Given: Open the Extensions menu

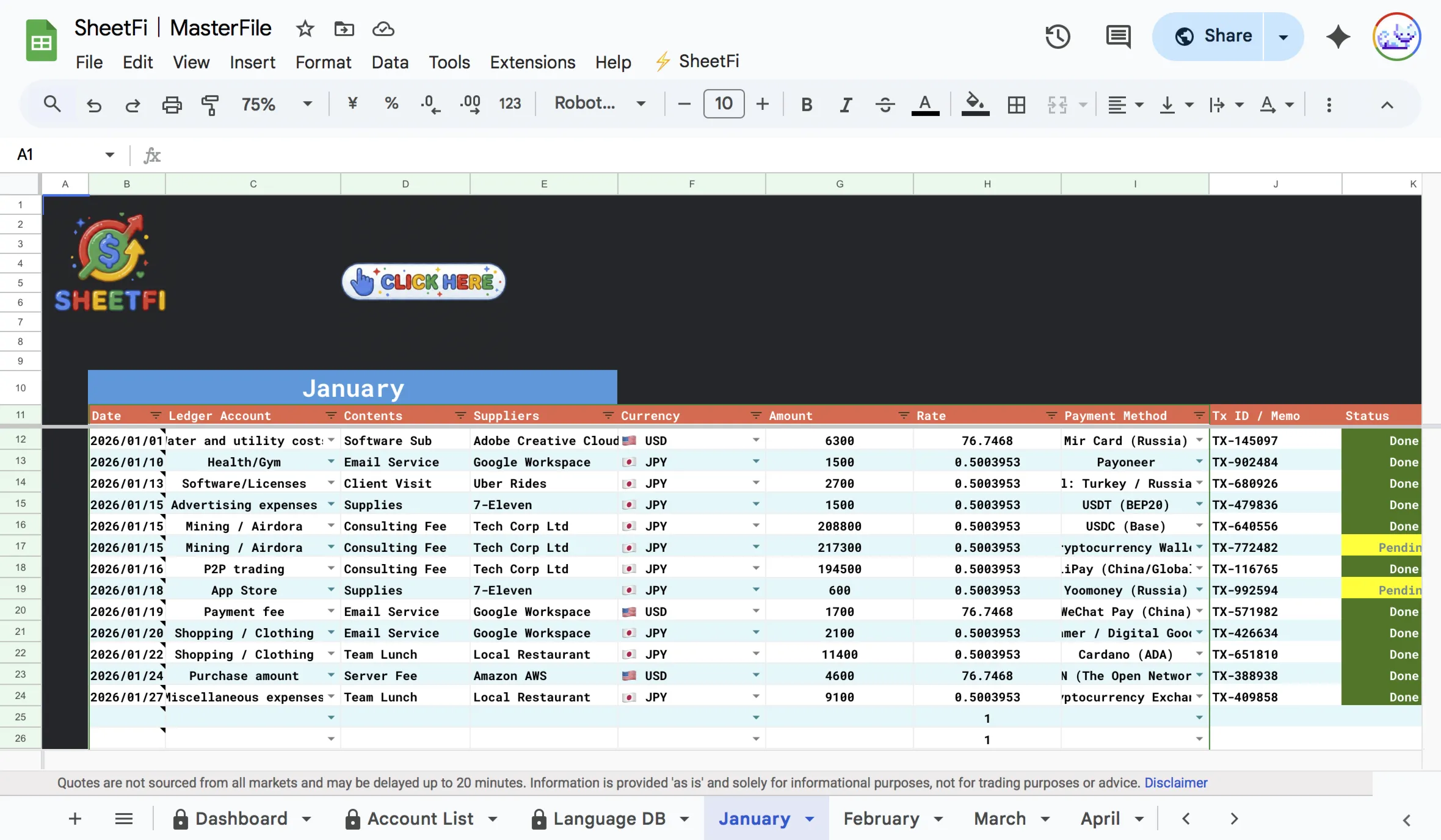Looking at the screenshot, I should 532,62.
